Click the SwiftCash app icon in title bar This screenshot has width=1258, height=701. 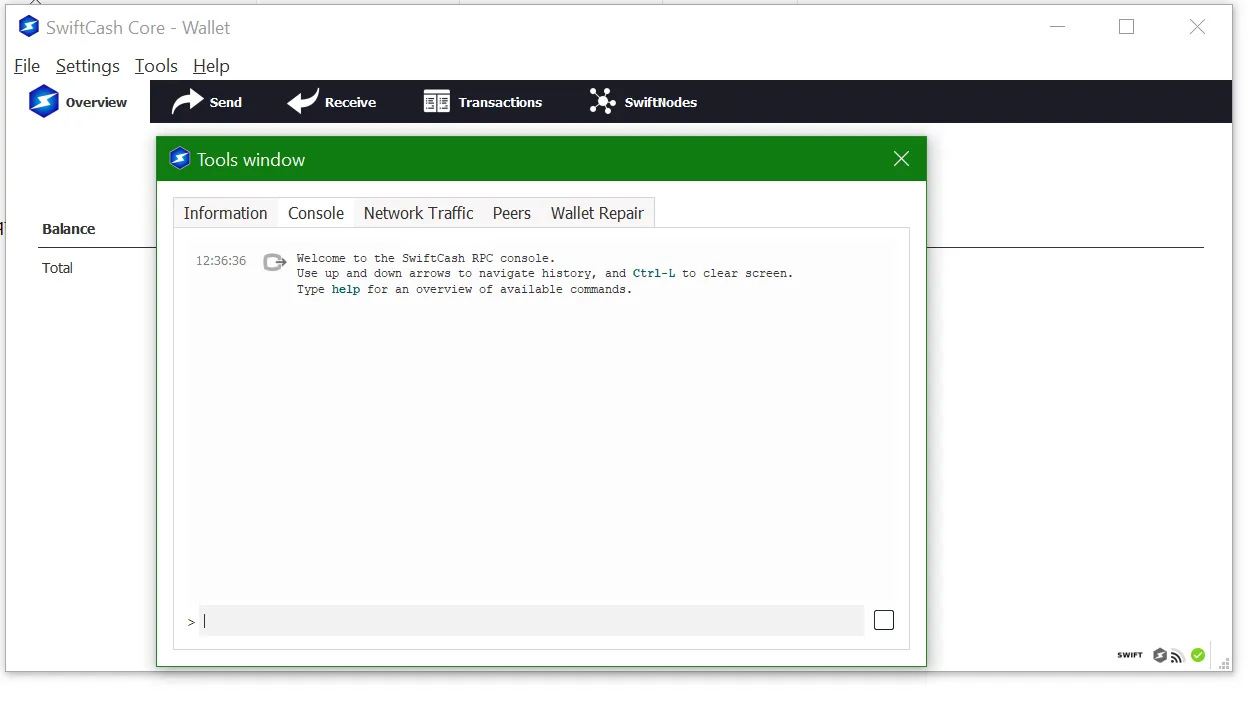[29, 27]
